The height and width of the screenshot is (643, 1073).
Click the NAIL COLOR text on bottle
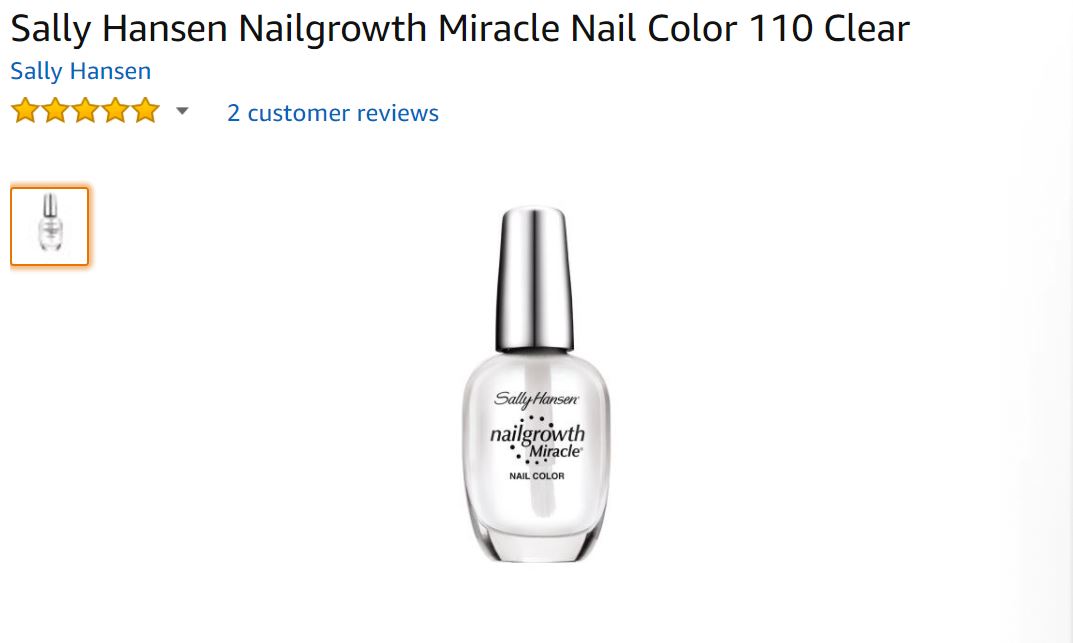pyautogui.click(x=536, y=476)
